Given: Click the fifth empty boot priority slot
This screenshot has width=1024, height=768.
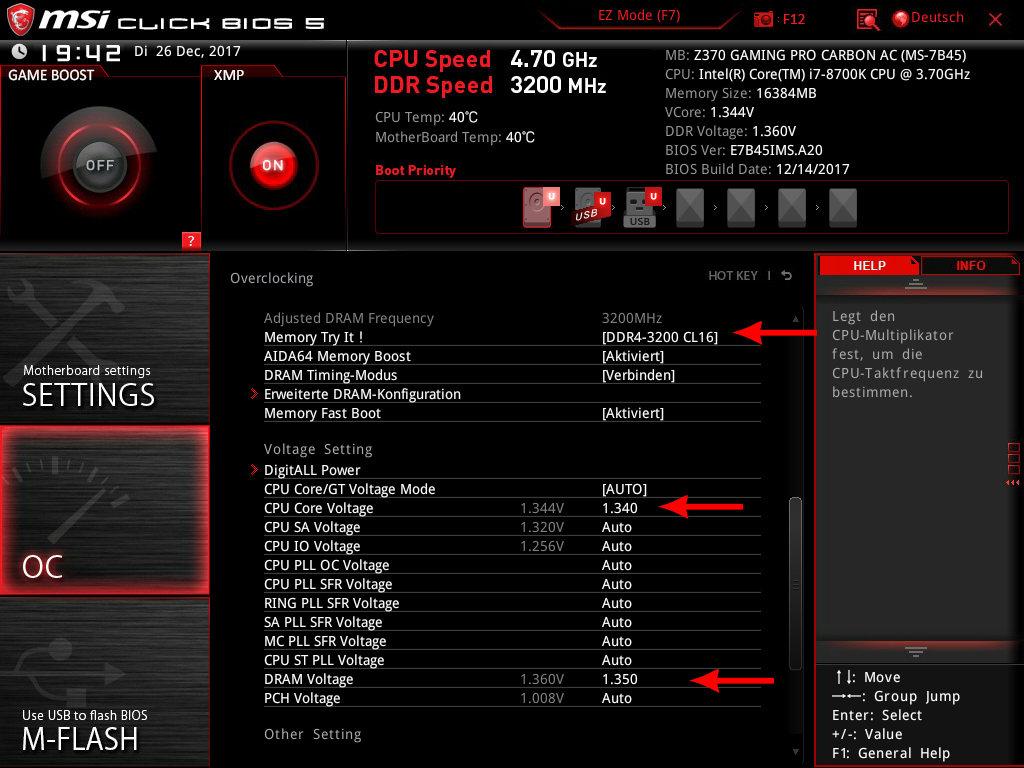Looking at the screenshot, I should point(741,208).
